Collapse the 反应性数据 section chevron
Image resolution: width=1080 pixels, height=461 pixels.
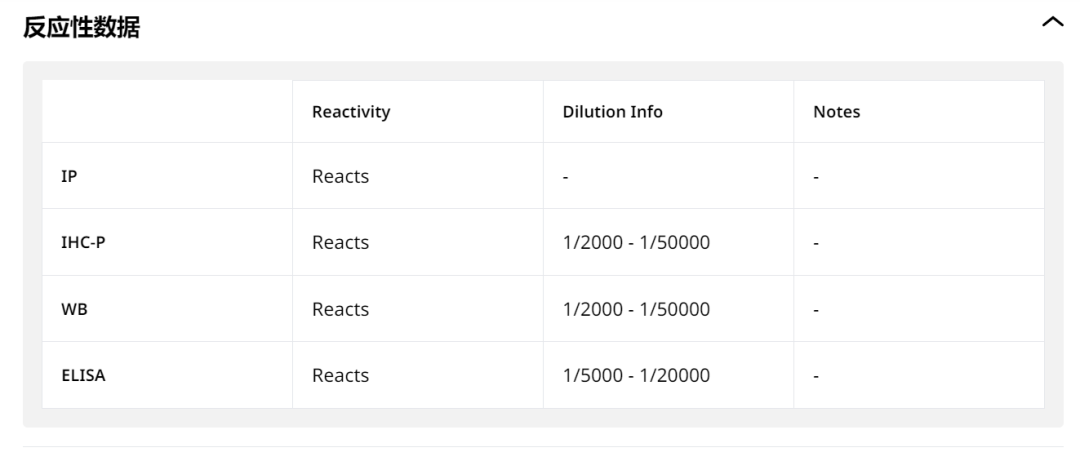pyautogui.click(x=1052, y=22)
